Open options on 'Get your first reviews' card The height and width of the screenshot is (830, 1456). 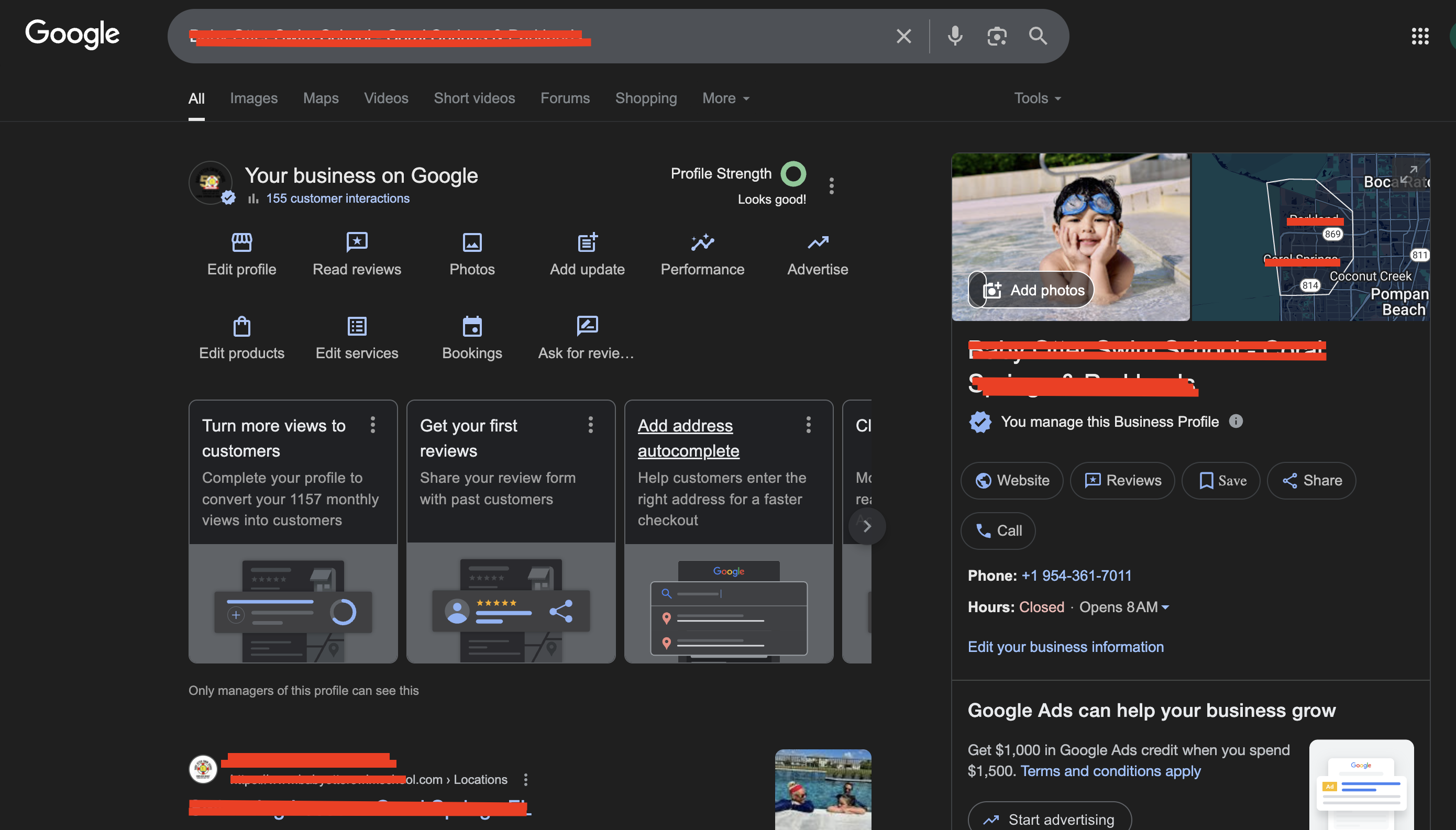click(591, 425)
